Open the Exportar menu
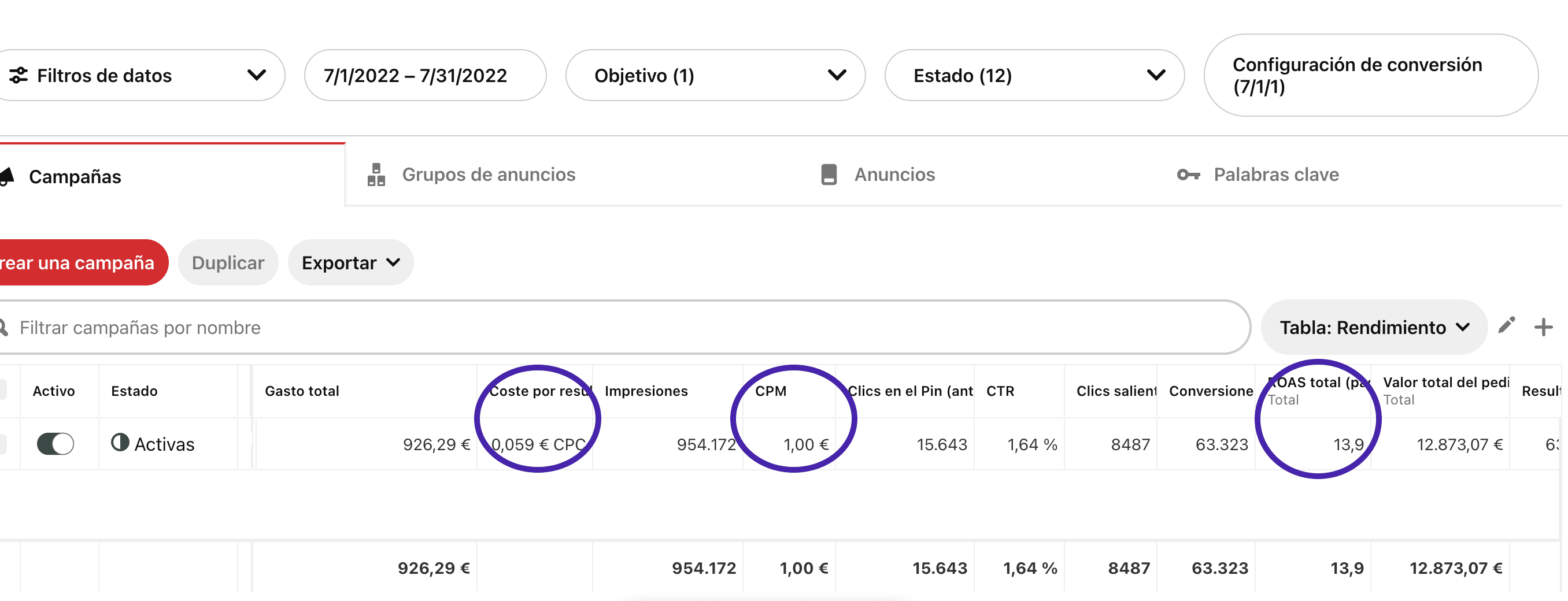The image size is (1568, 601). click(x=350, y=263)
